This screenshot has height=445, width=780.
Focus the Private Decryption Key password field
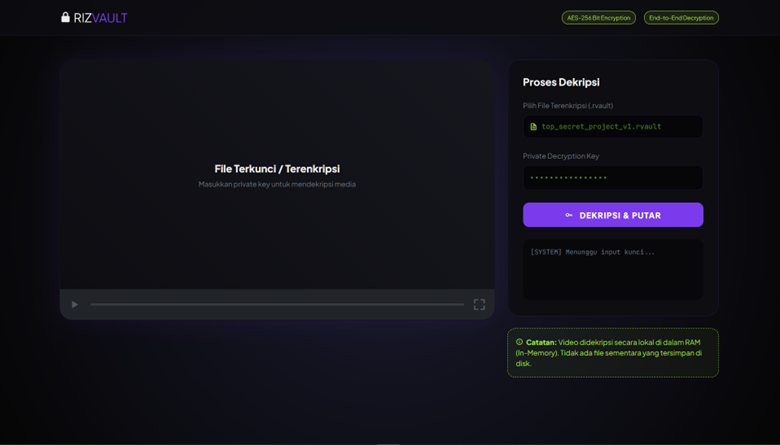[612, 178]
